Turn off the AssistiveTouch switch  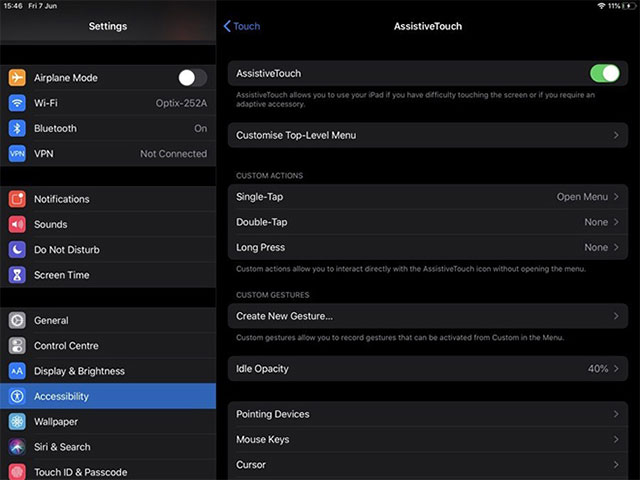[604, 73]
